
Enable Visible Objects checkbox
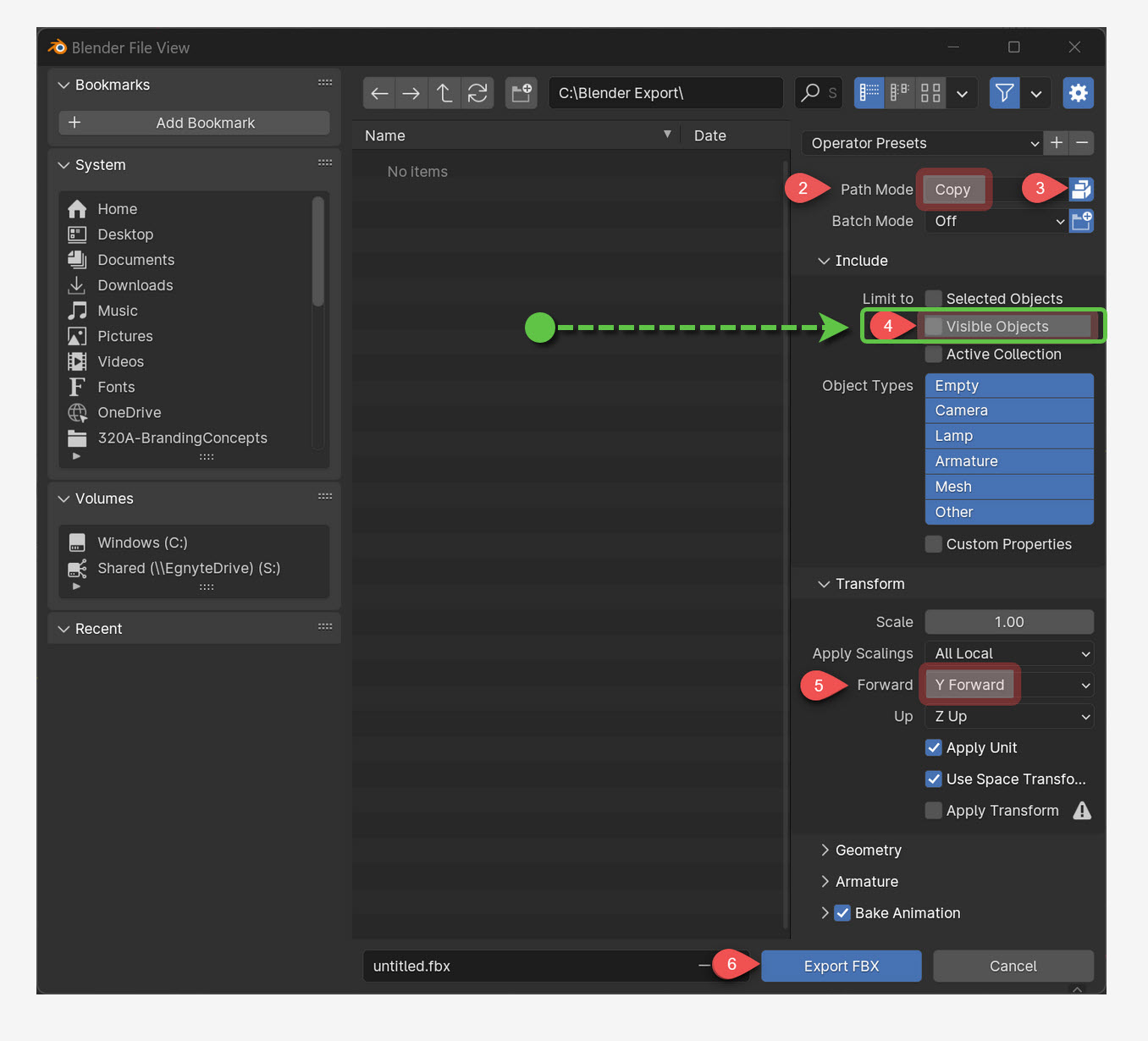[x=934, y=327]
